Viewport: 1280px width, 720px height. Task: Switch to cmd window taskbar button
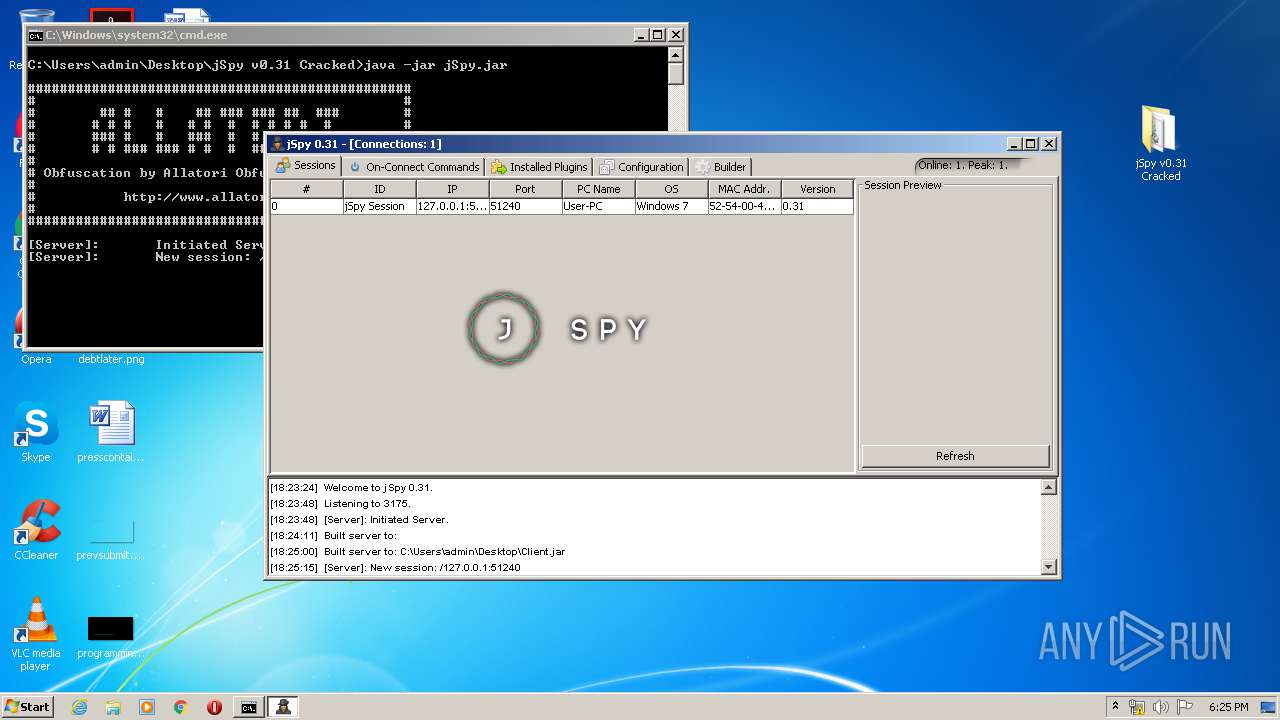[248, 707]
